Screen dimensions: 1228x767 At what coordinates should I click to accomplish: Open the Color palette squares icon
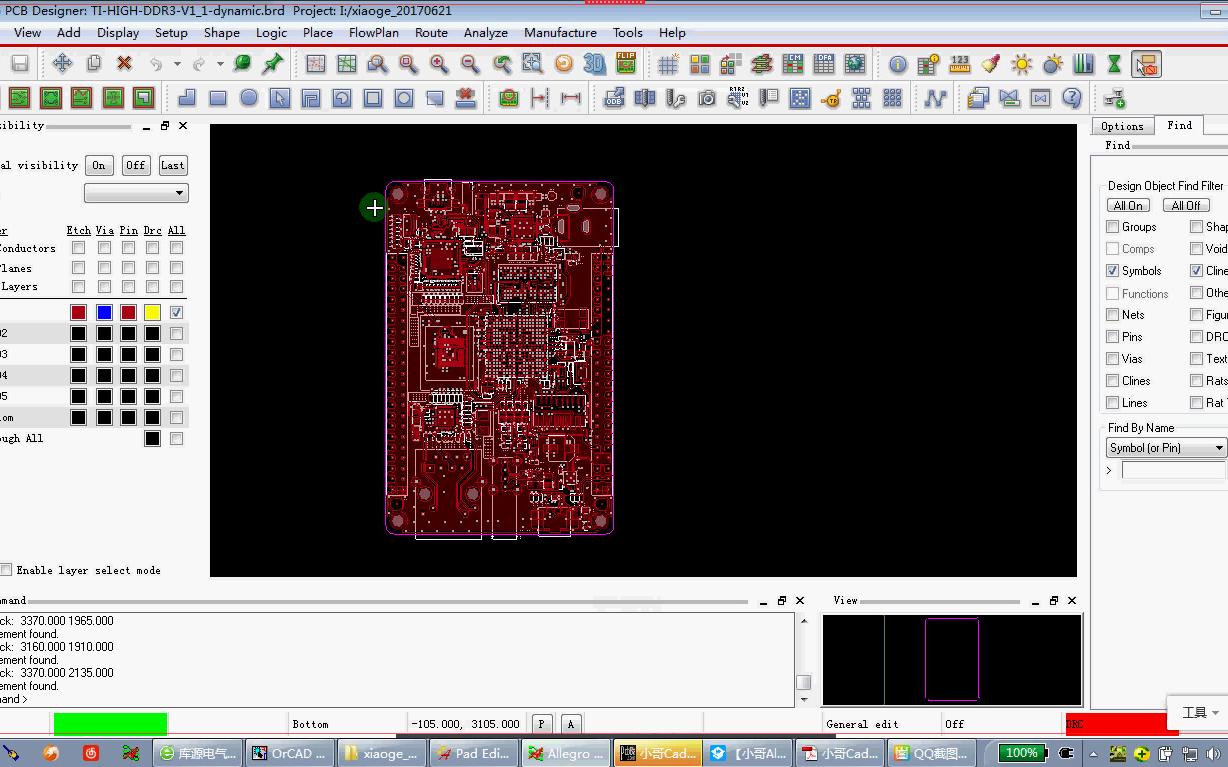point(700,64)
